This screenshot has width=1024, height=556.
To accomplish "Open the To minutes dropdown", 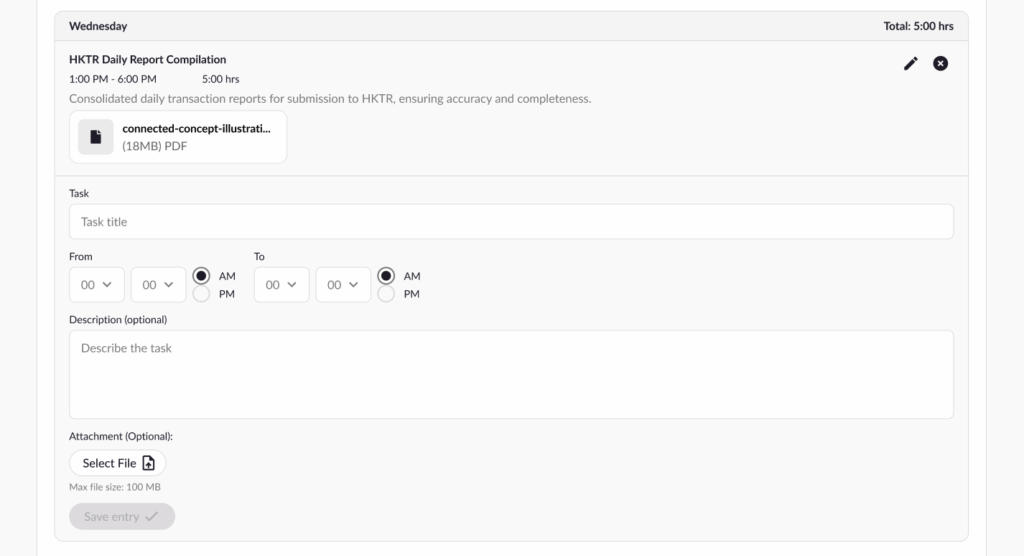I will click(343, 285).
